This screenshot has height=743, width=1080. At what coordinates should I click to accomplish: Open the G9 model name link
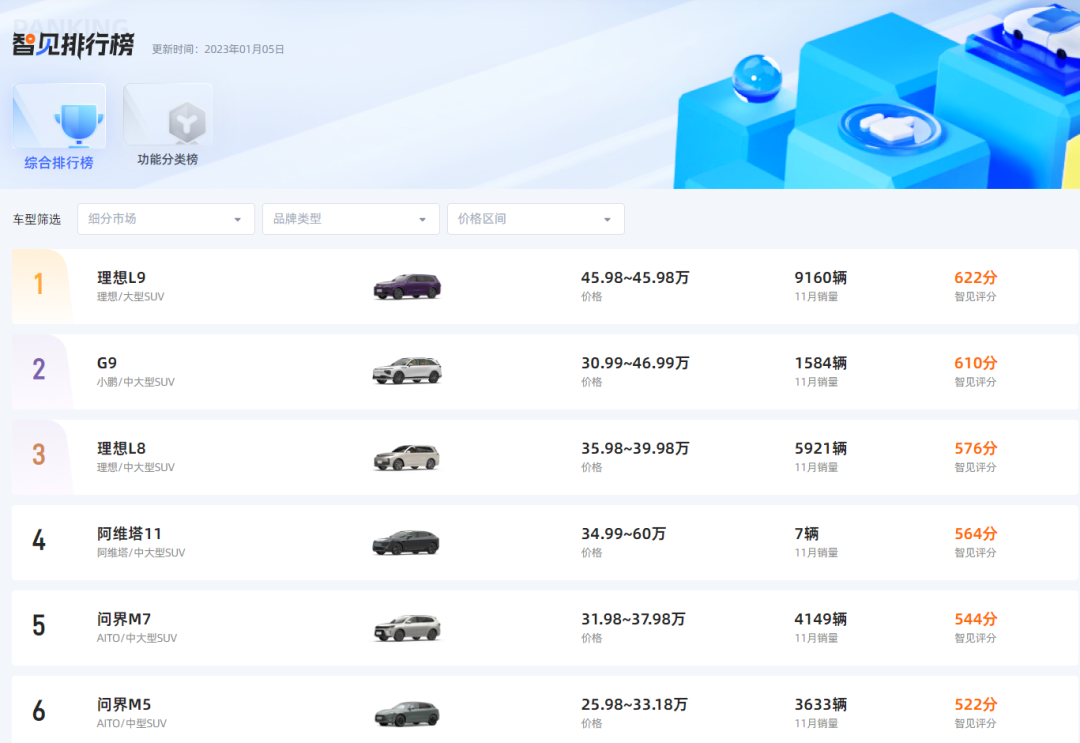tap(107, 363)
